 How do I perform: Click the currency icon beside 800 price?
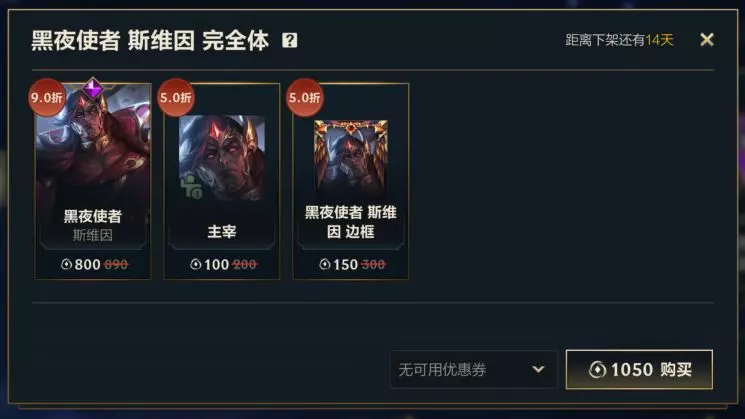click(x=67, y=264)
